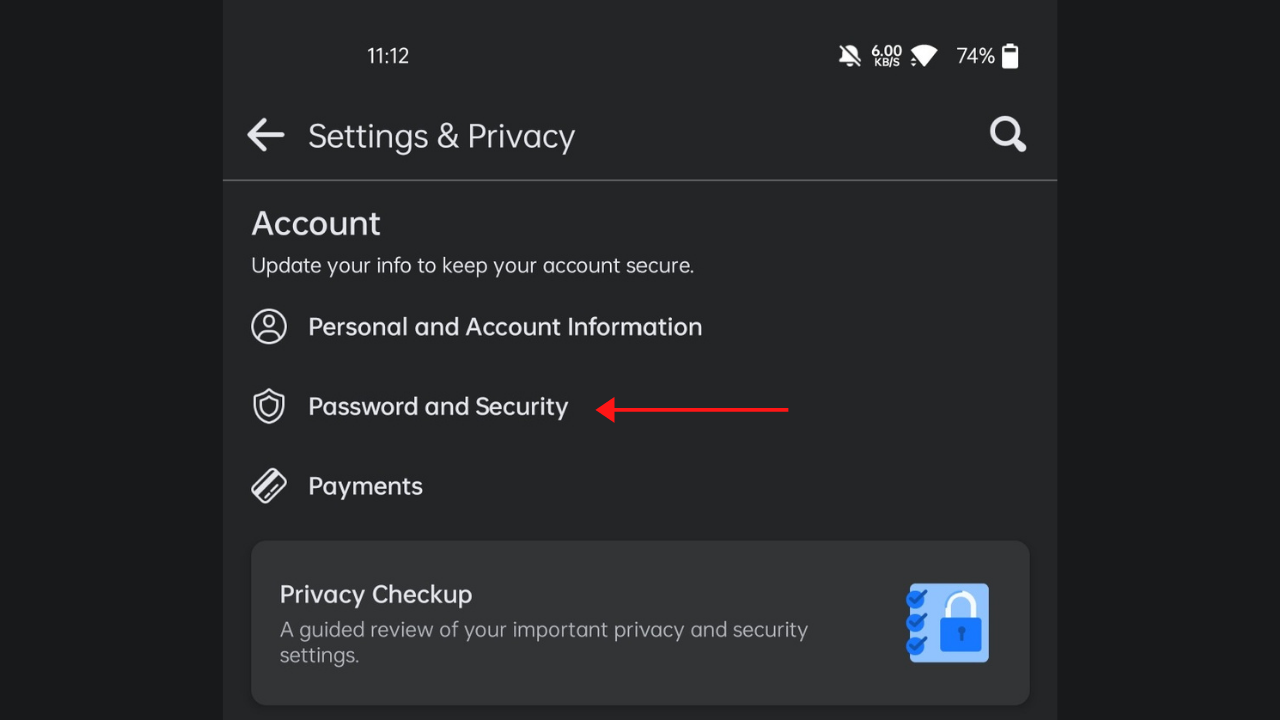Tap the back arrow icon

tap(266, 135)
